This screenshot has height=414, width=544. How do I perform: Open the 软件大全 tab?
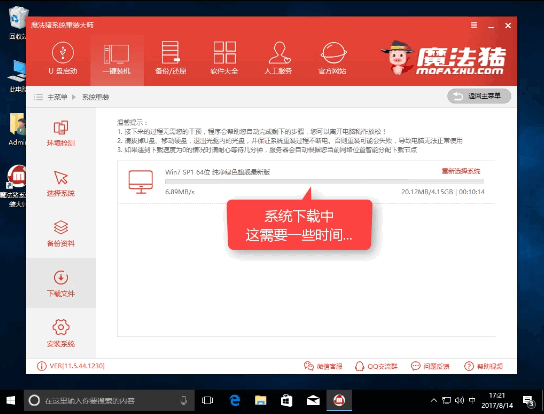click(x=224, y=58)
